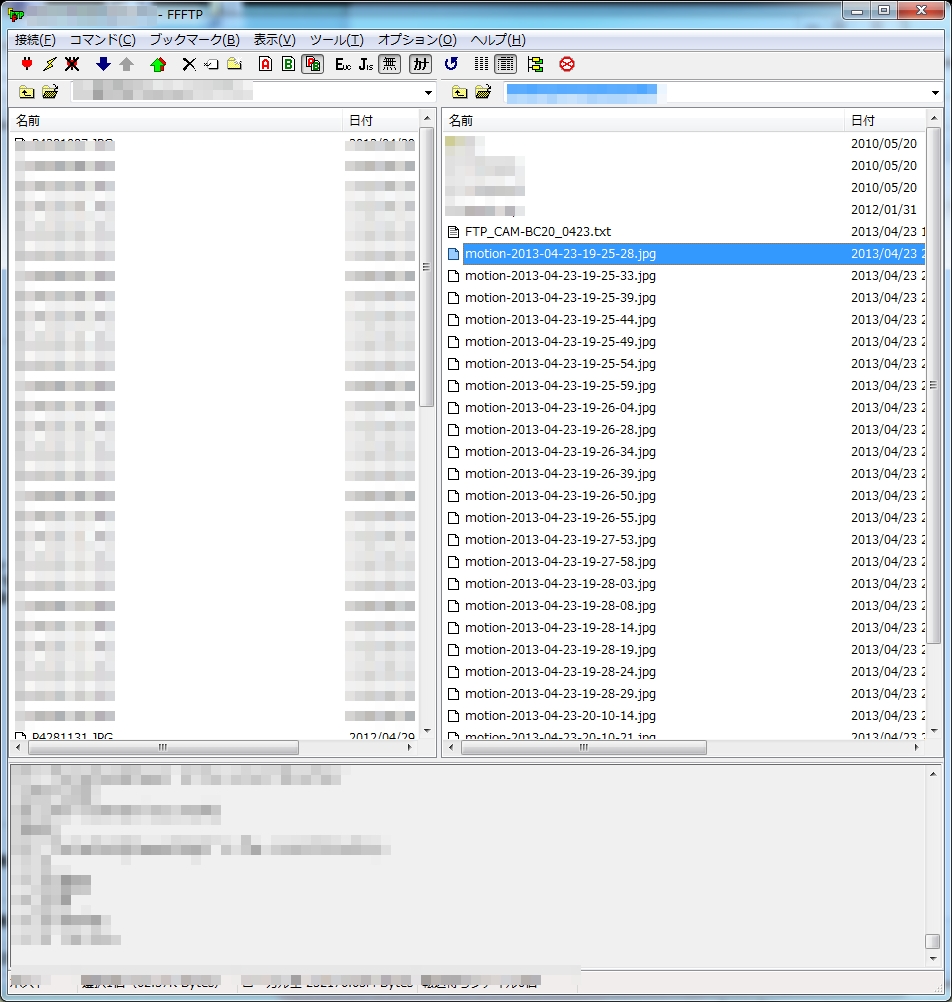Click the red Abort transfer icon

567,64
